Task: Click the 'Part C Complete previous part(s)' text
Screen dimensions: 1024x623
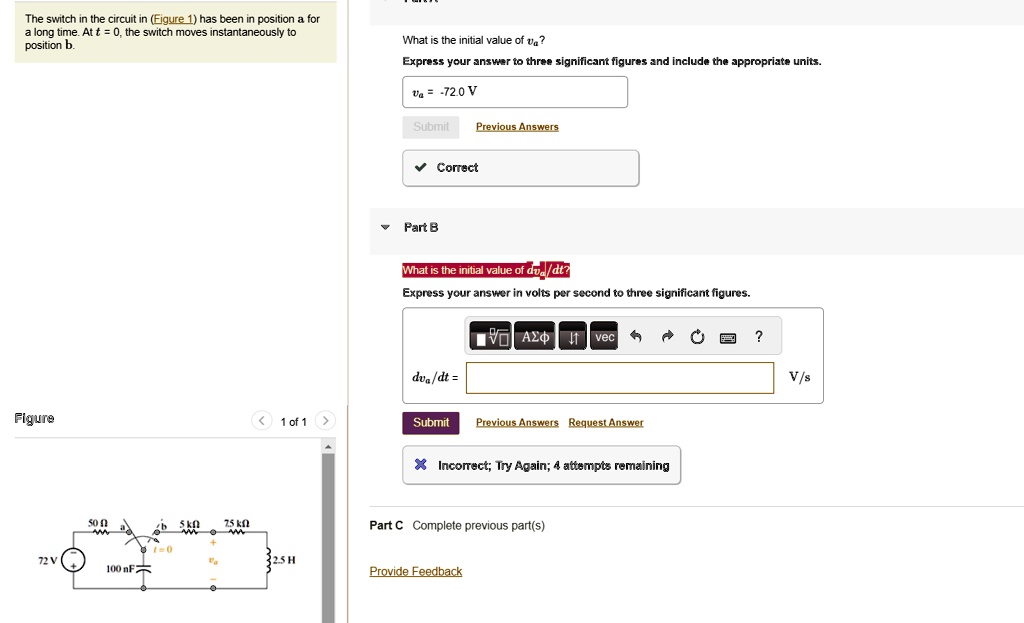Action: [x=457, y=526]
